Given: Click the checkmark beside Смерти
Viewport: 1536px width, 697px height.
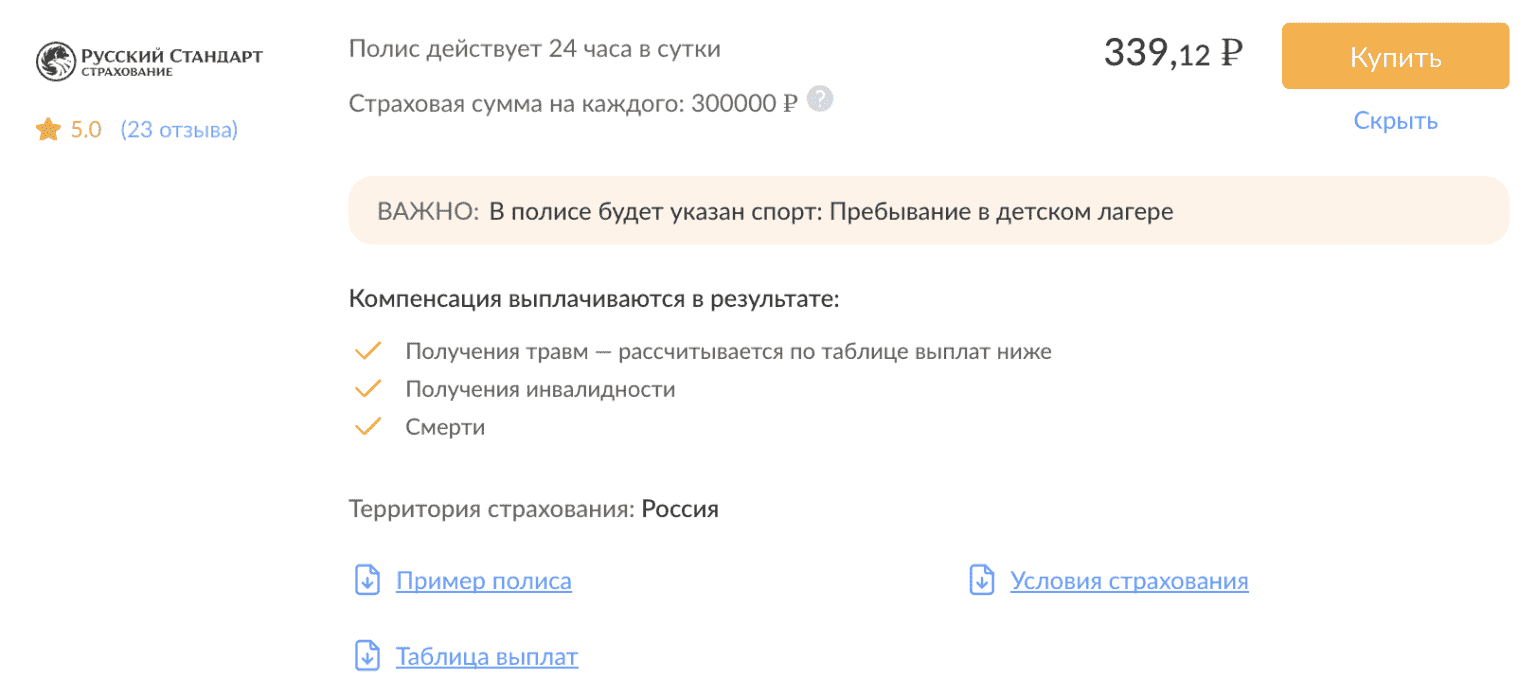Looking at the screenshot, I should [x=369, y=427].
